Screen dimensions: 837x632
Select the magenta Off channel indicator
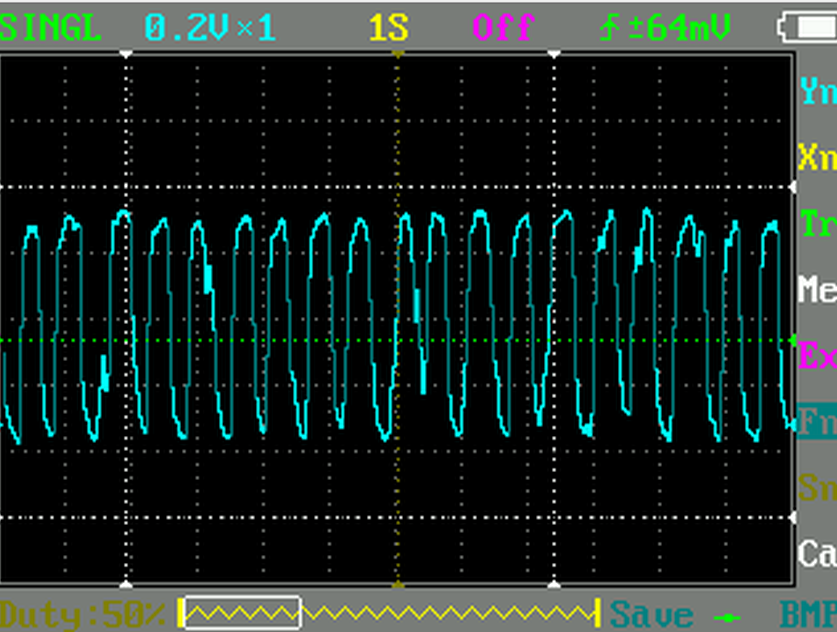[503, 27]
